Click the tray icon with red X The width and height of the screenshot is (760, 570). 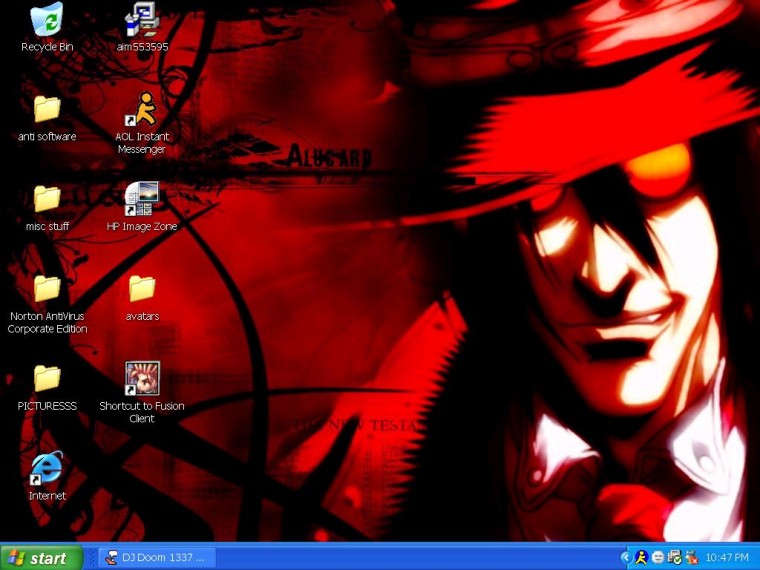[692, 558]
